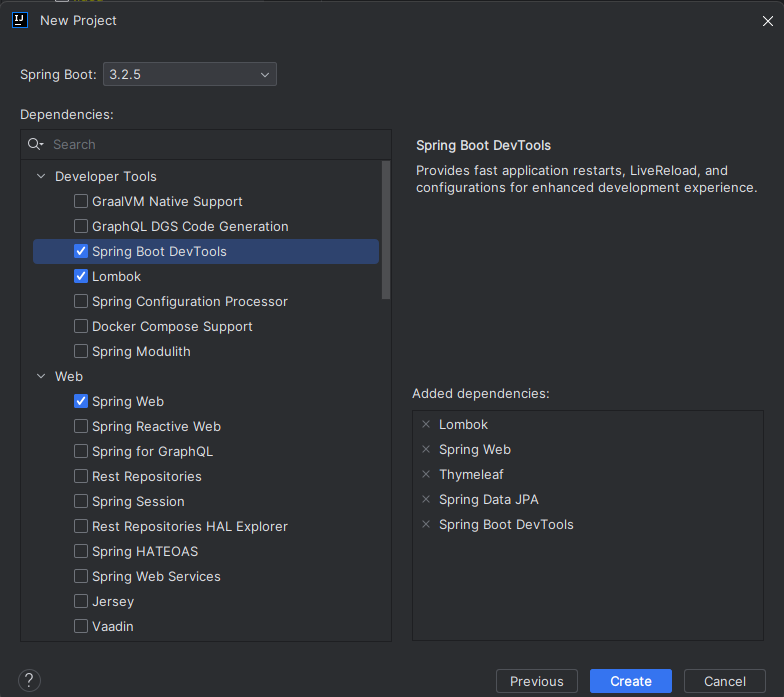This screenshot has width=784, height=697.
Task: Open the help question mark icon
Action: click(x=30, y=680)
